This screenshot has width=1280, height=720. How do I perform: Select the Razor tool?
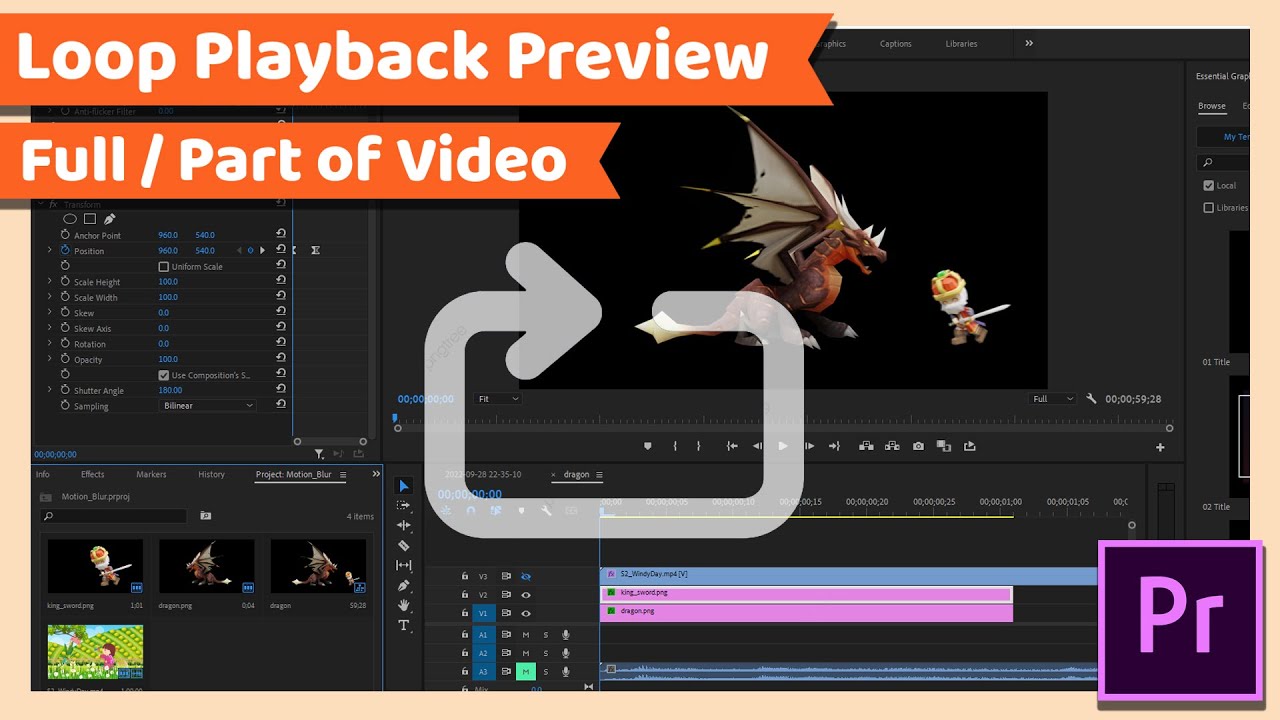click(x=404, y=545)
